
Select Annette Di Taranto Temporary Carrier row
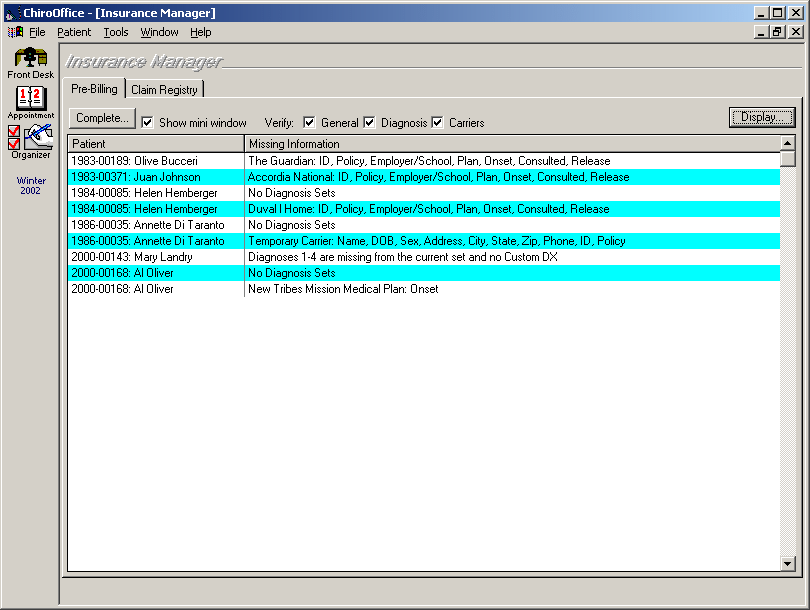(x=424, y=241)
